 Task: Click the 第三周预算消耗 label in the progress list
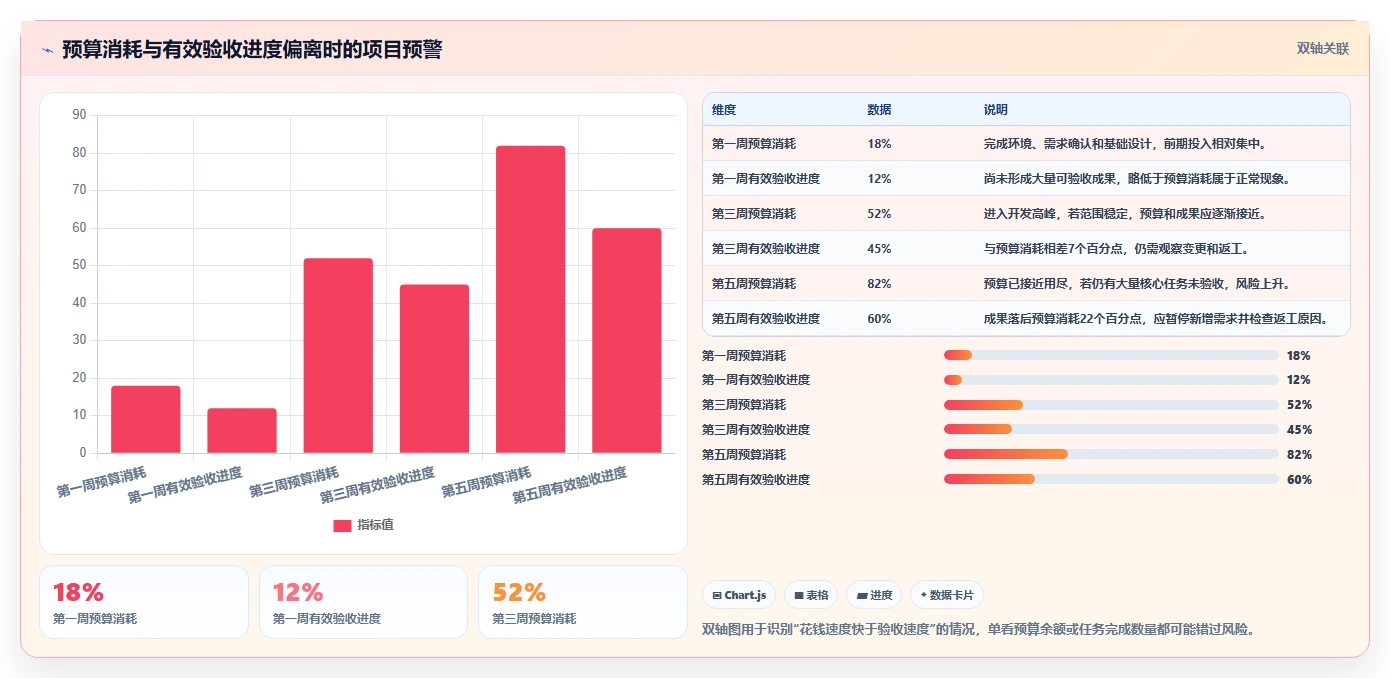[x=744, y=405]
